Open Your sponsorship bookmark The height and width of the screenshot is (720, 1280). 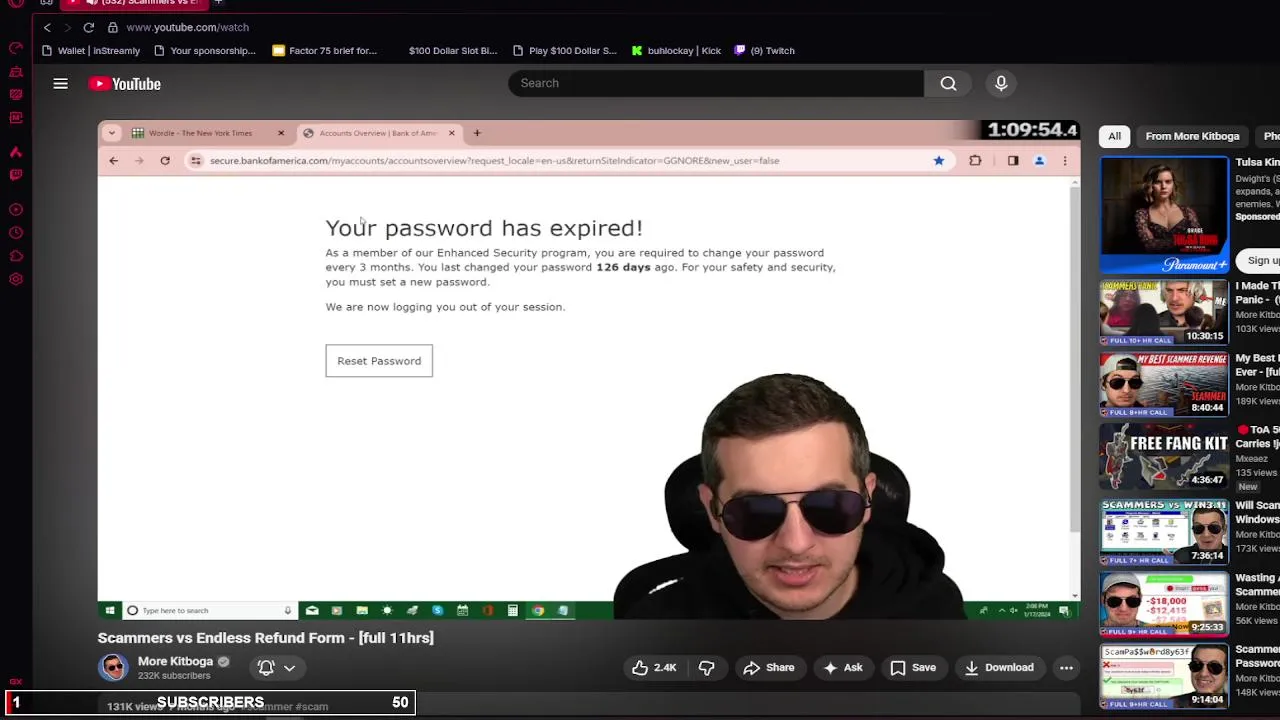(x=205, y=51)
